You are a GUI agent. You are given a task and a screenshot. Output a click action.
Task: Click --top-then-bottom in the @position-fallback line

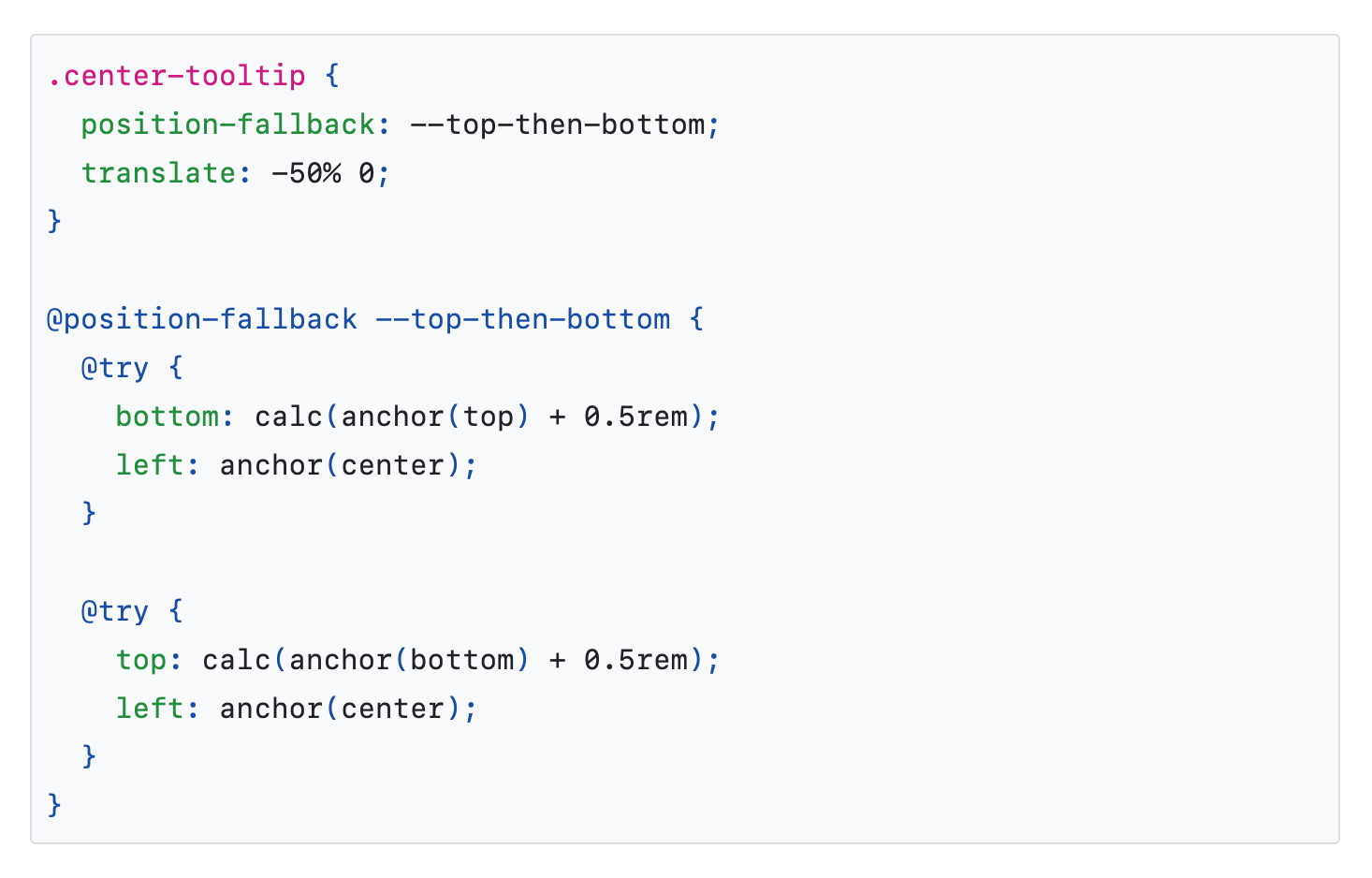coord(523,319)
